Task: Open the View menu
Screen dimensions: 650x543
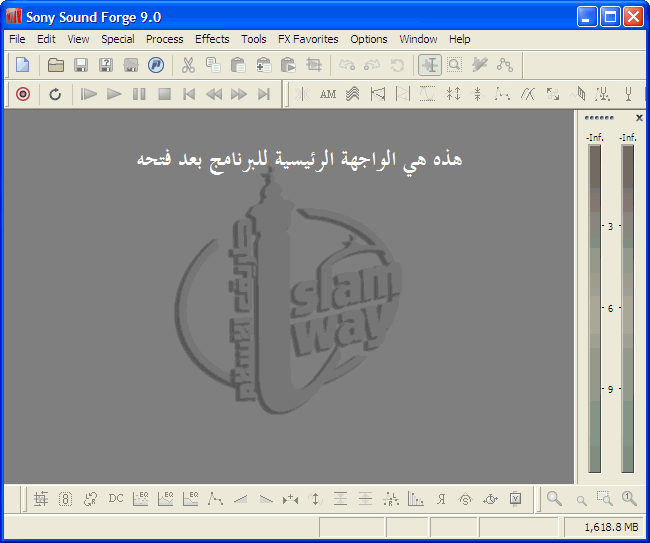Action: (x=78, y=39)
